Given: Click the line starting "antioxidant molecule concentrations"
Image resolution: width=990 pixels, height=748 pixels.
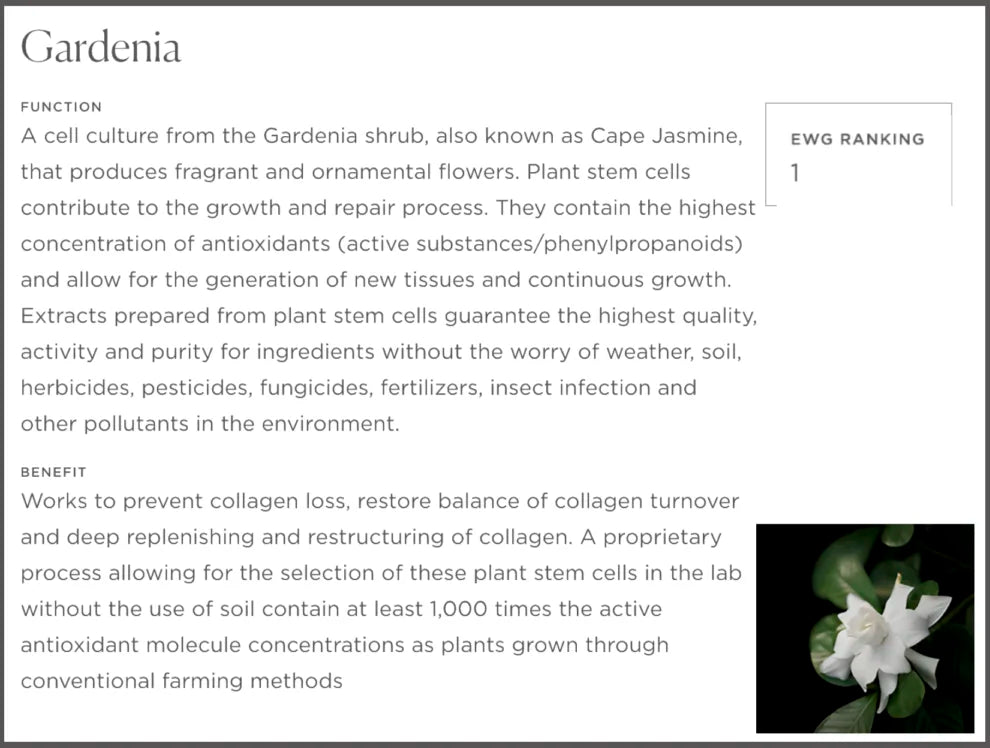Looking at the screenshot, I should [344, 645].
